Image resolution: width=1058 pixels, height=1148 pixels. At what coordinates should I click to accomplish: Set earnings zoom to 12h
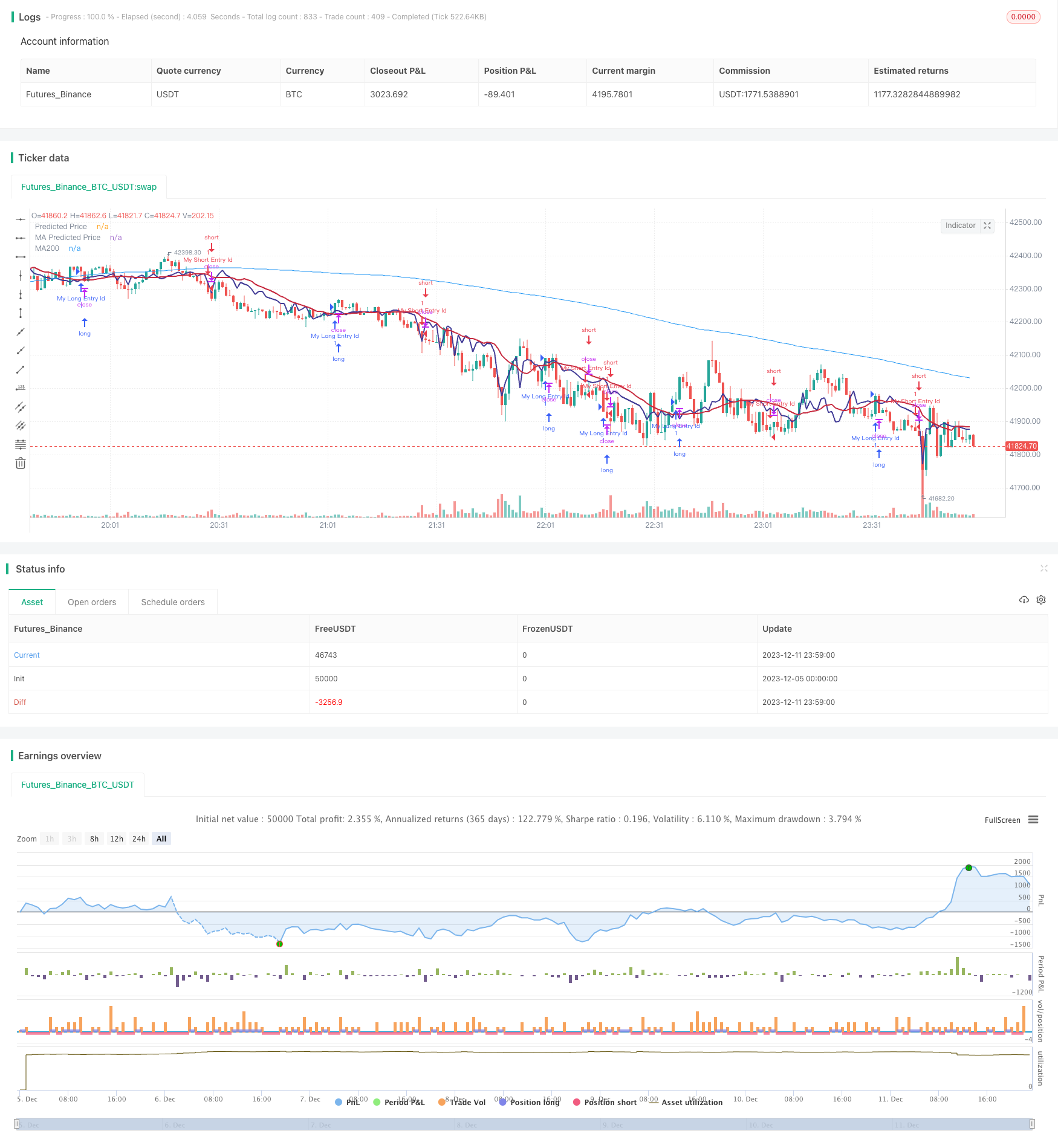tap(117, 838)
